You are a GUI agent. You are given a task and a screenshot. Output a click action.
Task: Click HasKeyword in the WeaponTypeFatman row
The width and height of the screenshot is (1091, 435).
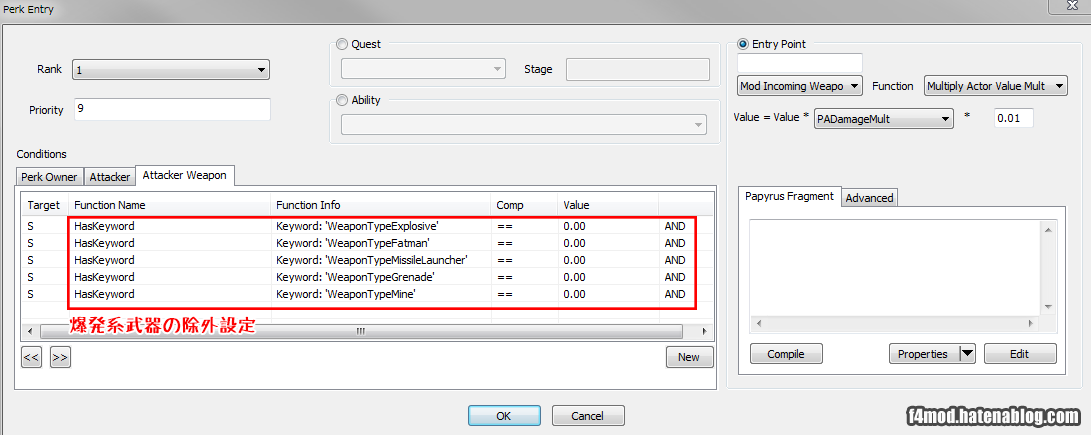pos(104,243)
